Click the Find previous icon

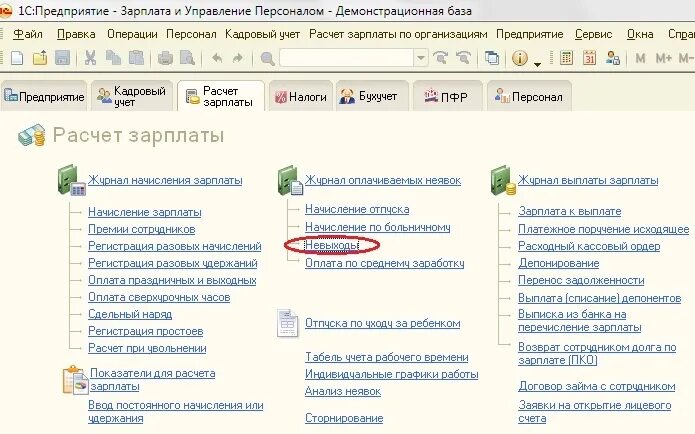[464, 58]
